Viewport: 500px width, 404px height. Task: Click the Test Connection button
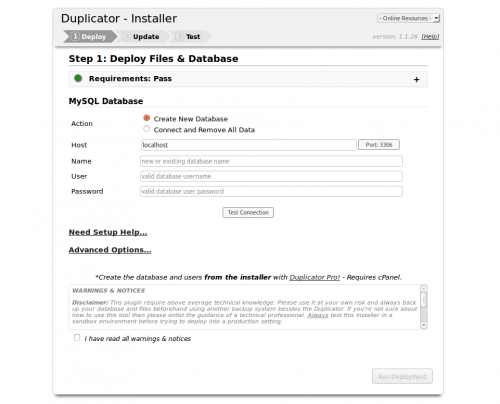(x=248, y=213)
